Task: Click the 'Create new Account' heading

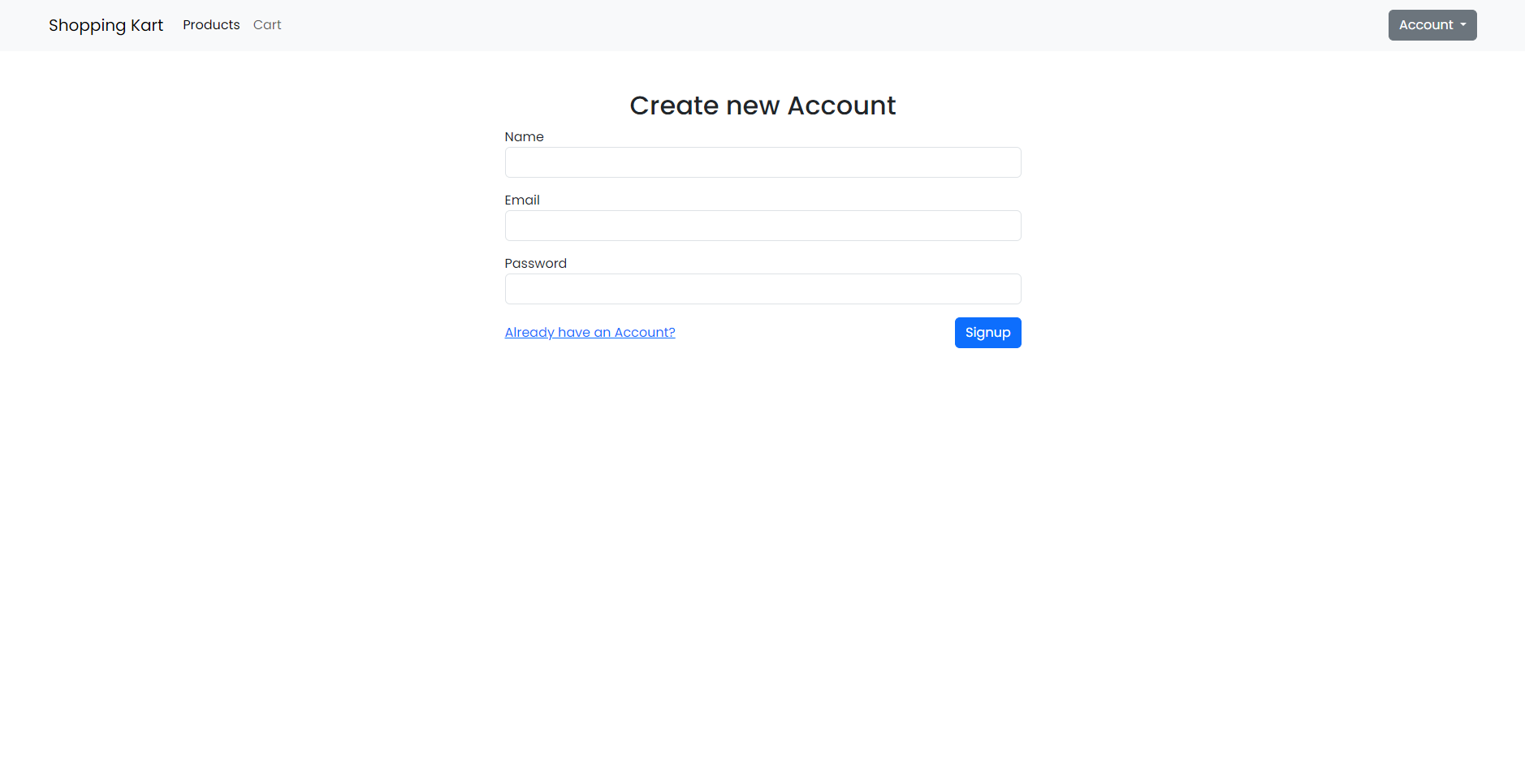Action: [762, 106]
